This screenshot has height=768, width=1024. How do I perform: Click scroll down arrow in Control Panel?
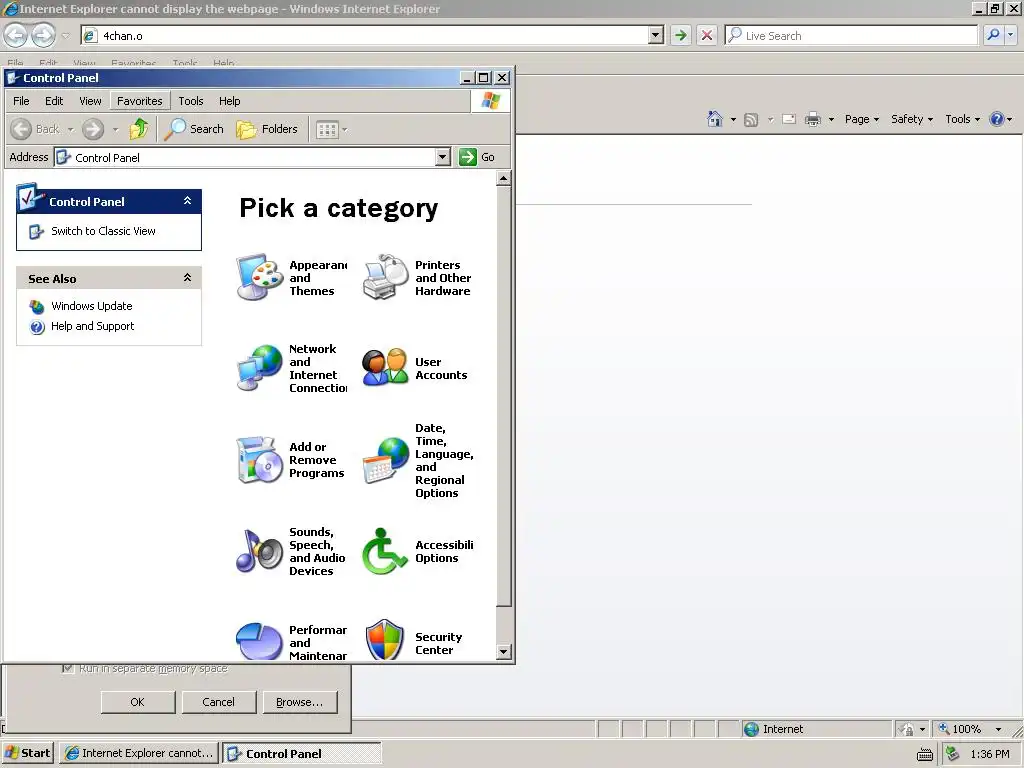tap(503, 652)
